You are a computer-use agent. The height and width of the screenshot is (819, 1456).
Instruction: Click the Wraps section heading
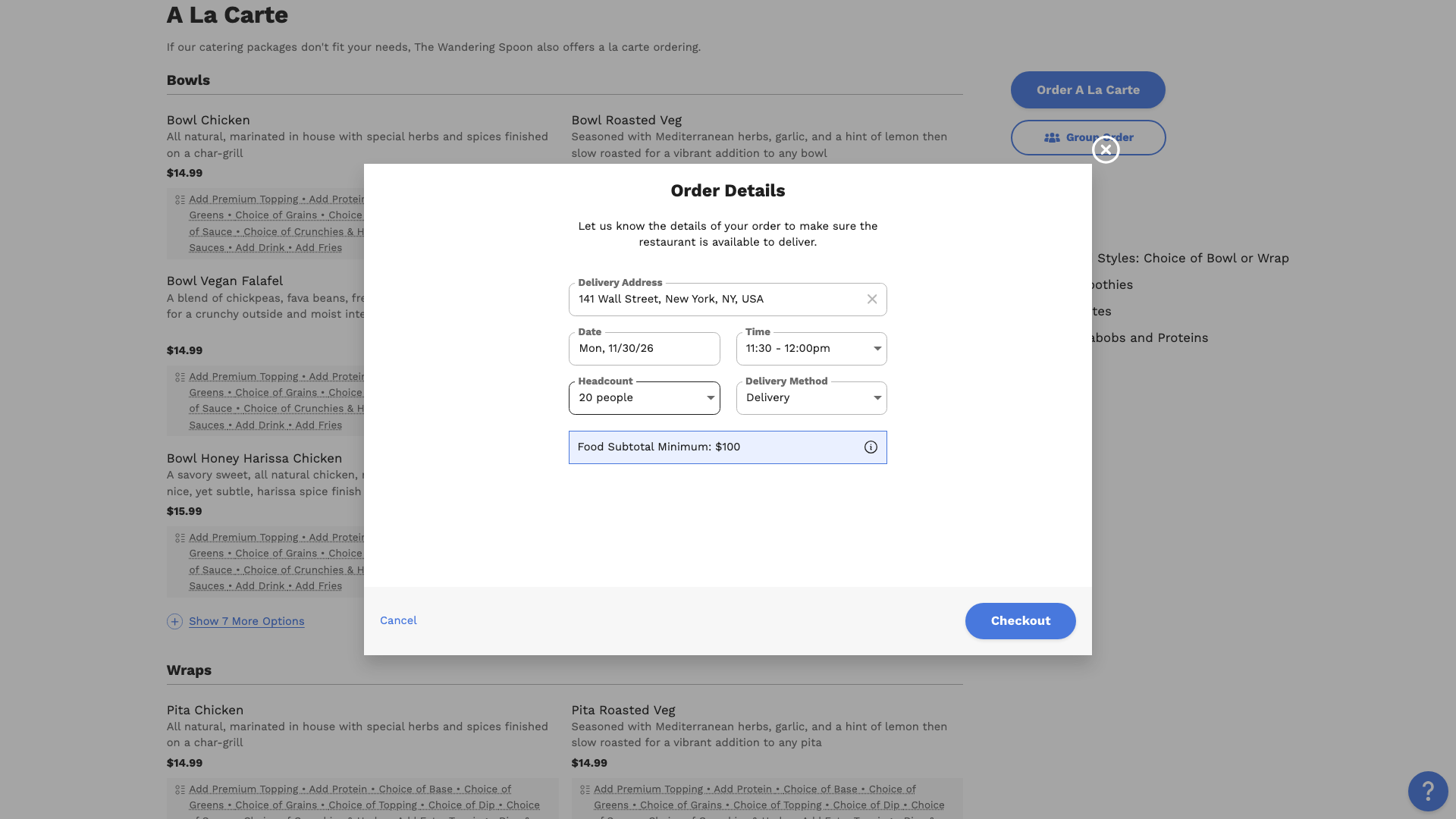point(189,670)
